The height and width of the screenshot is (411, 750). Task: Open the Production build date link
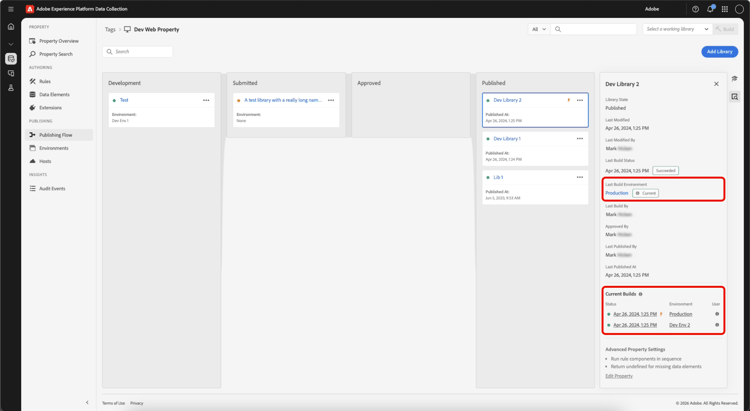(635, 314)
